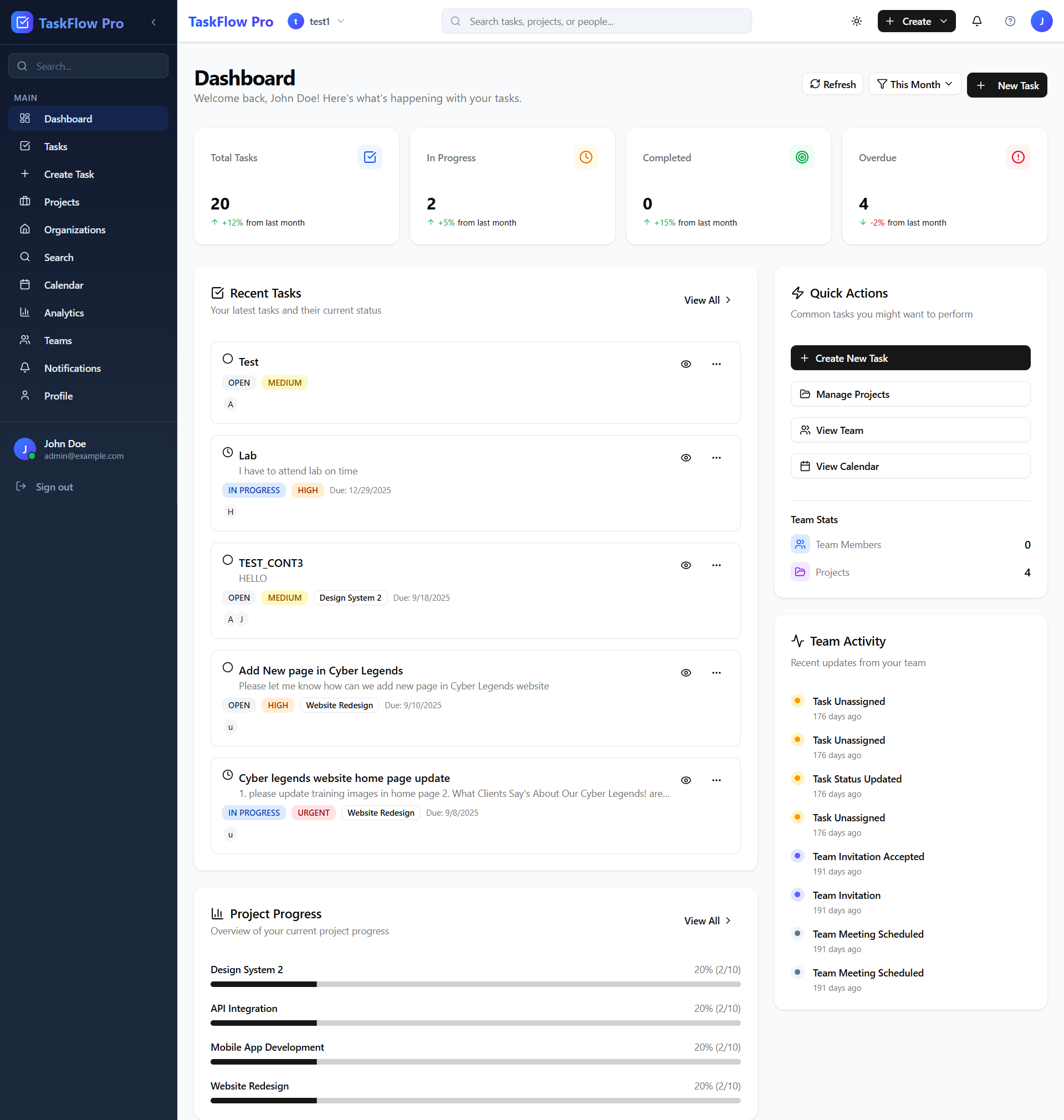
Task: Open Calendar in the sidebar
Action: pos(89,285)
